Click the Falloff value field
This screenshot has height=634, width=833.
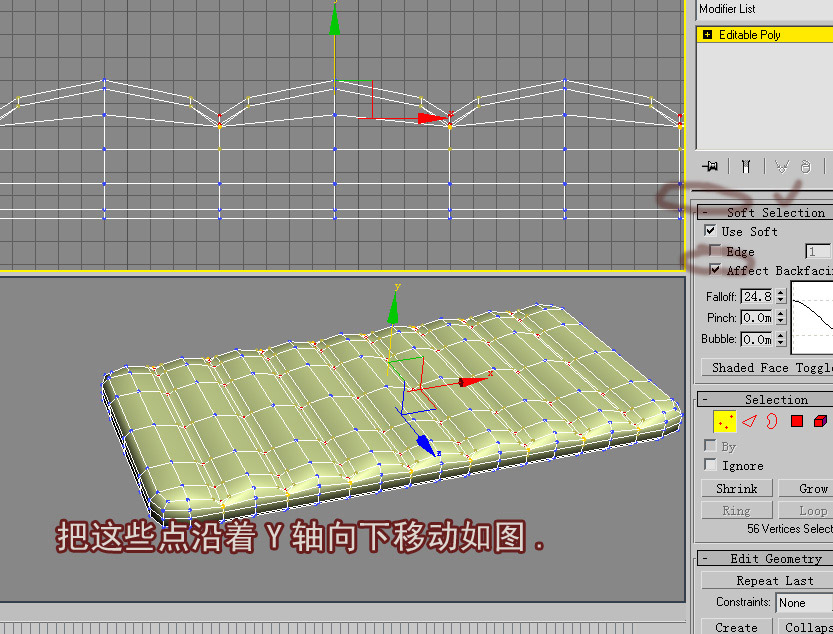pos(756,297)
